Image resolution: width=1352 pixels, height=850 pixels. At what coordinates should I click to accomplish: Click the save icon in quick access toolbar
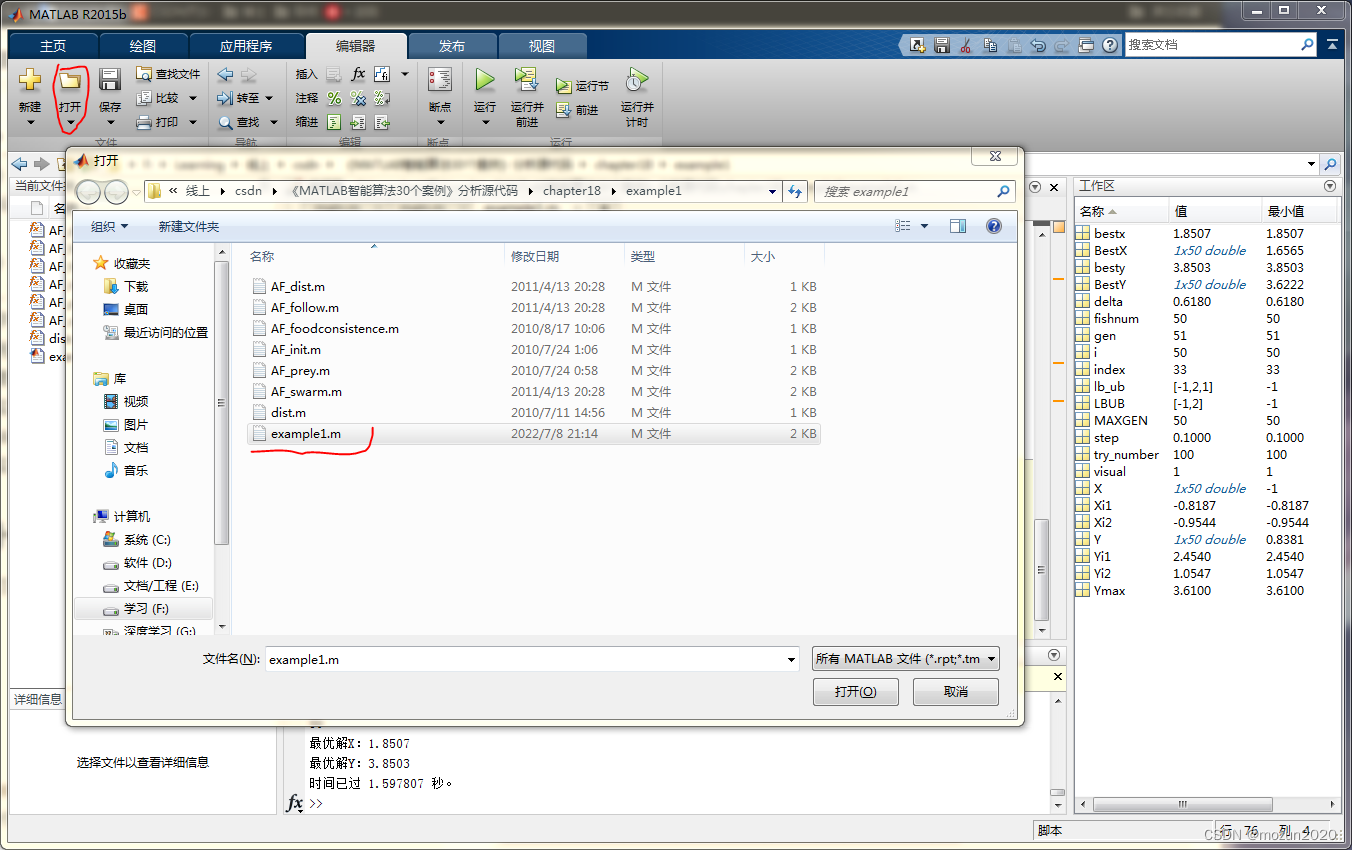pos(942,45)
